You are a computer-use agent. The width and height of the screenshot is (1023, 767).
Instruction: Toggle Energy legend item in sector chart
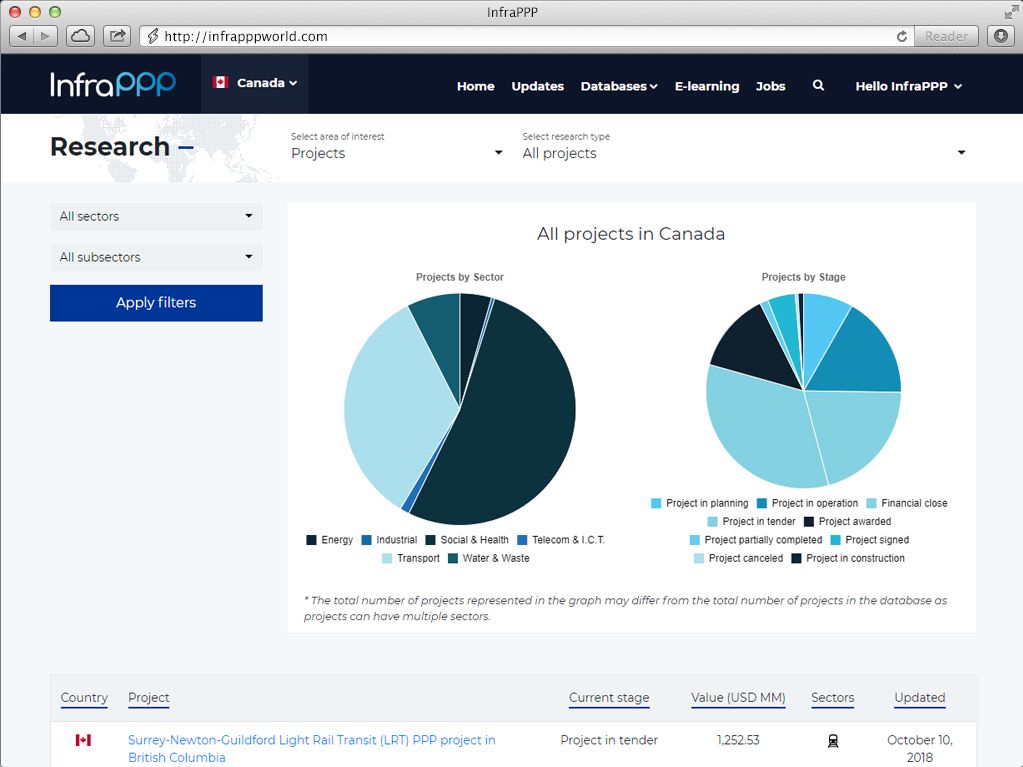coord(329,540)
